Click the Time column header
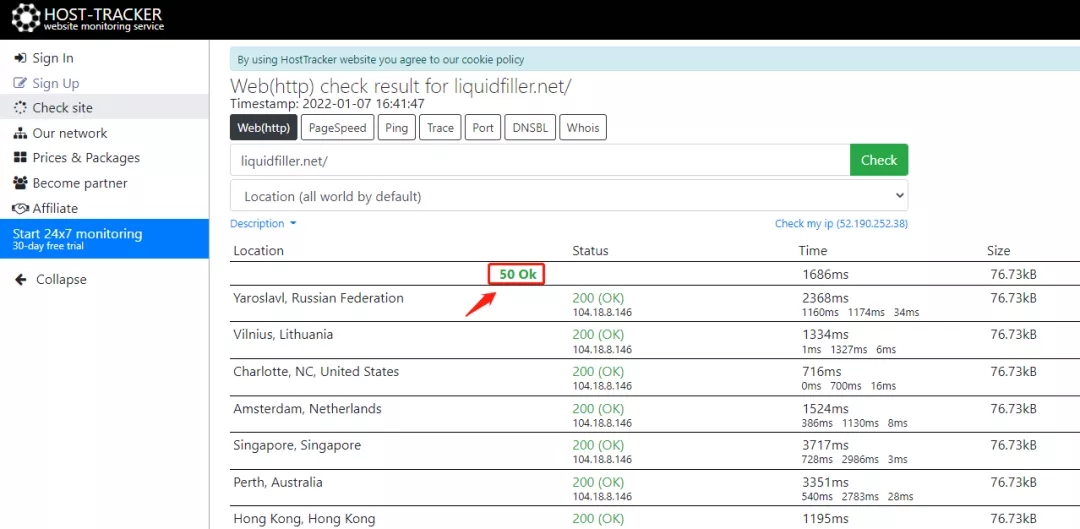This screenshot has height=529, width=1080. 813,251
